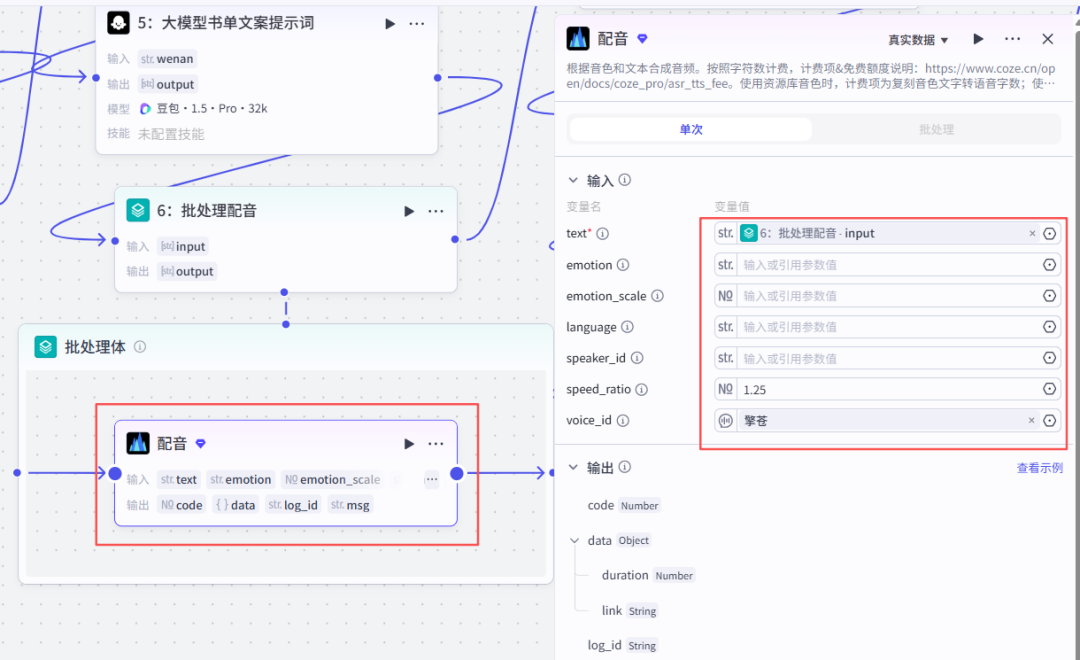Edit the speed_ratio value 1.25
Screen dimensions: 1080x660
[887, 389]
